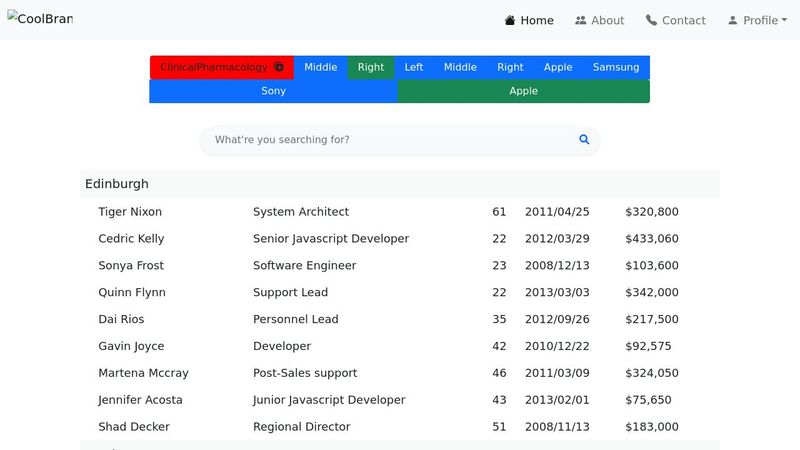Select the Tiger Nixon table row
The image size is (800, 450).
pos(399,212)
